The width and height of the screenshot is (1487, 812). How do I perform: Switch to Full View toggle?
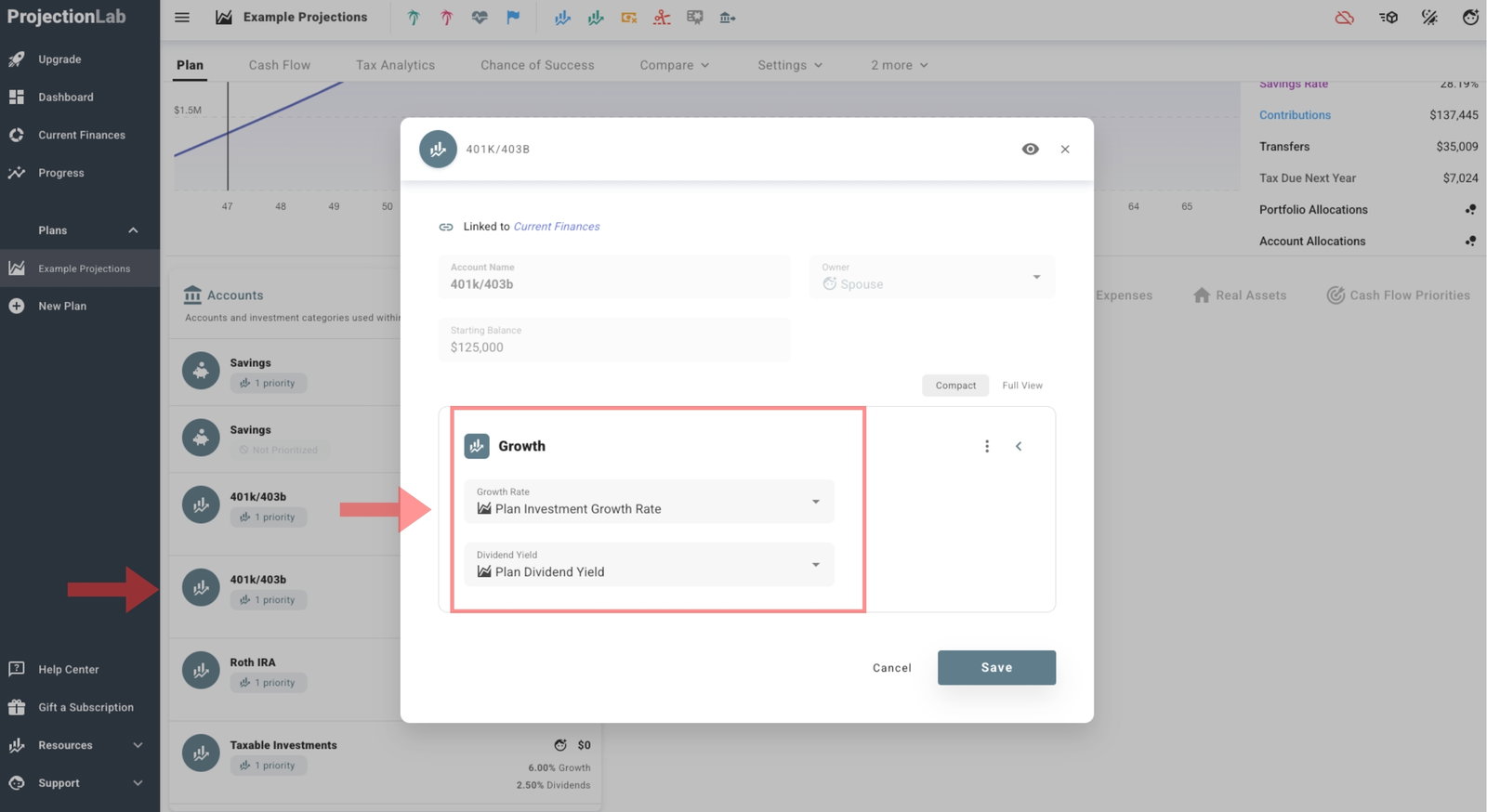click(x=1021, y=386)
